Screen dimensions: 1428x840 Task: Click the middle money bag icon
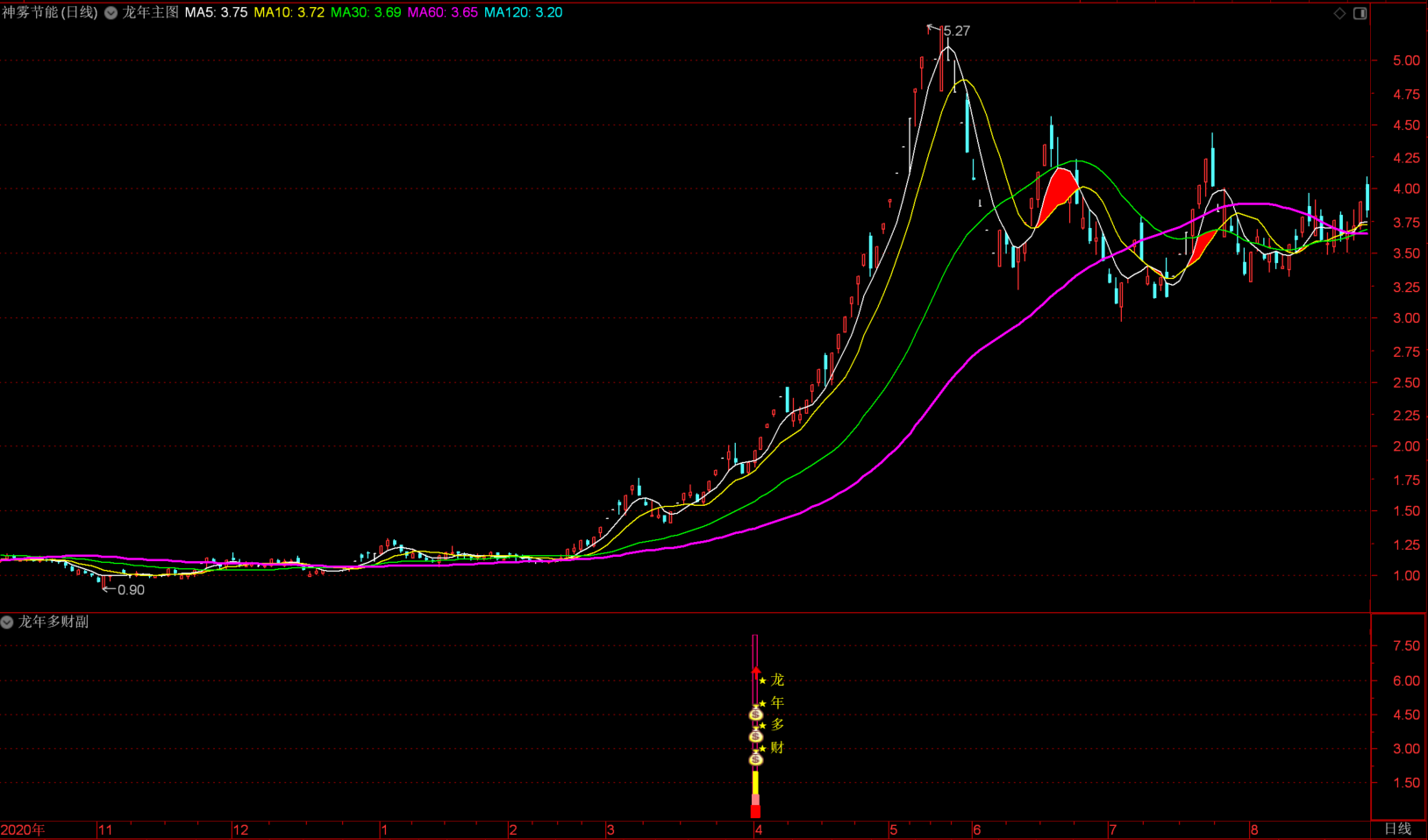[755, 737]
